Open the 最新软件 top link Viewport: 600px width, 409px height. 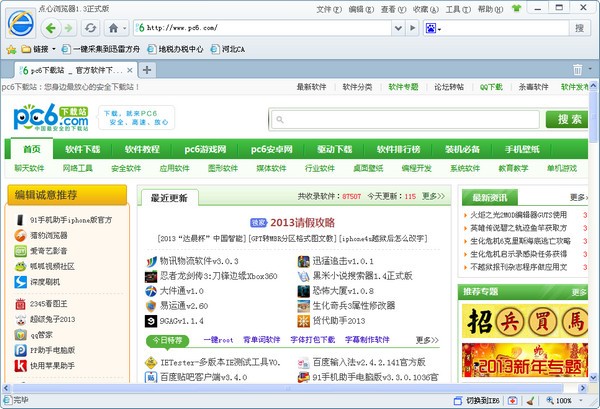point(311,87)
